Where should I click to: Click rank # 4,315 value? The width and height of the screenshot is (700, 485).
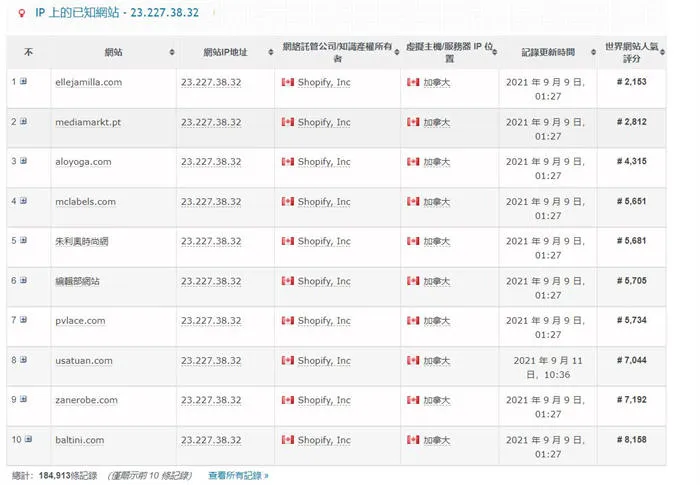point(632,161)
